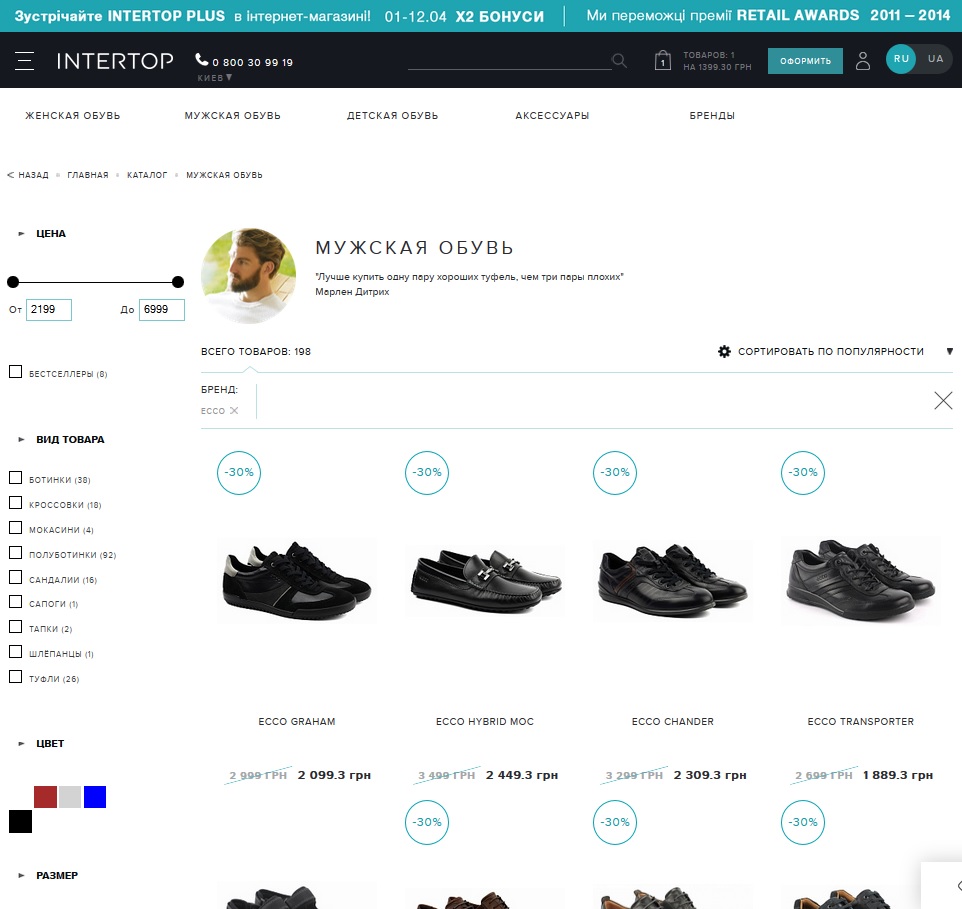Open the hamburger menu icon
This screenshot has height=909, width=962.
[25, 61]
